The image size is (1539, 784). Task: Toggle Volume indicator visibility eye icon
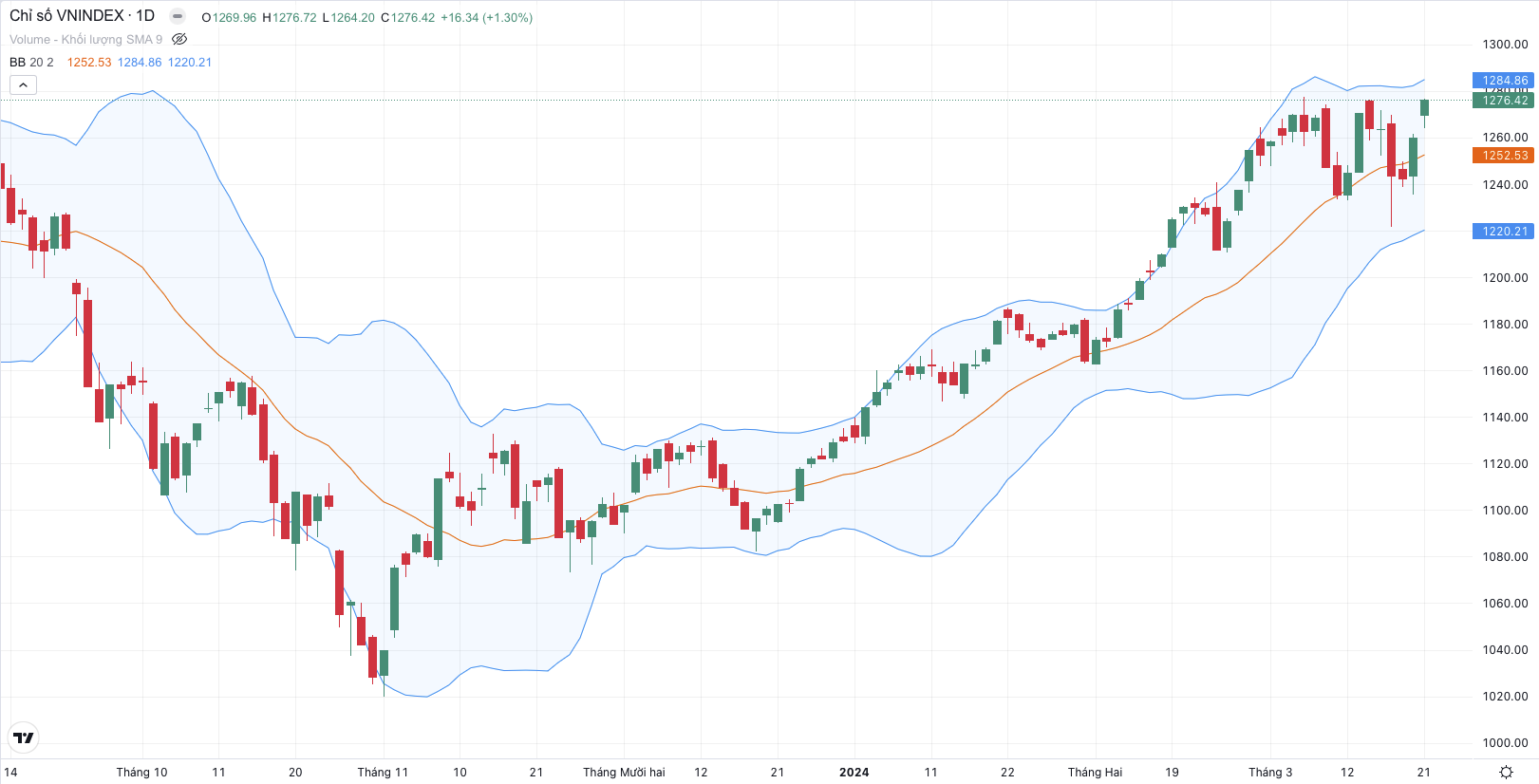pos(179,39)
